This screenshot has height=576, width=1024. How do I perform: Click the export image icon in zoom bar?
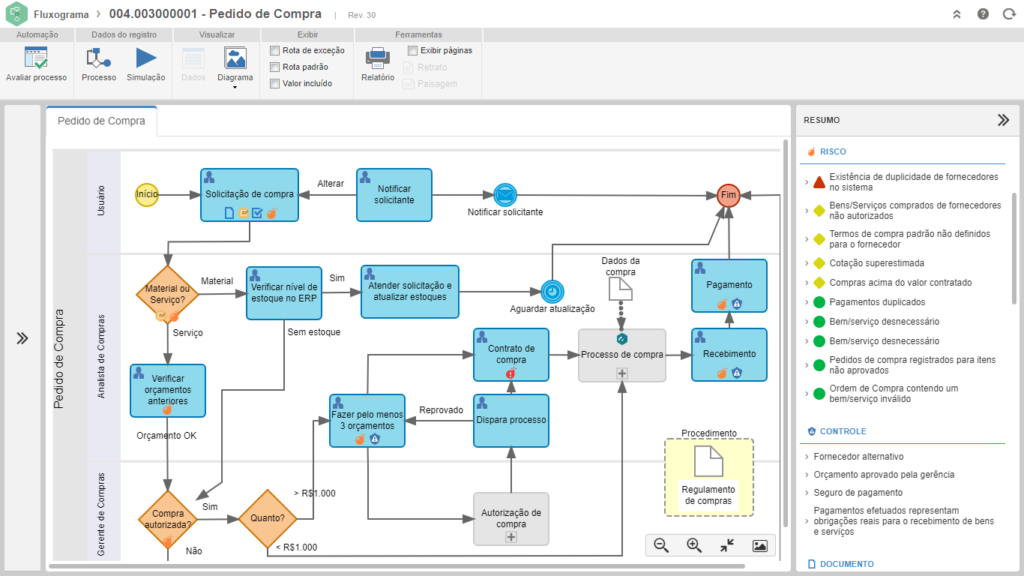[x=760, y=545]
